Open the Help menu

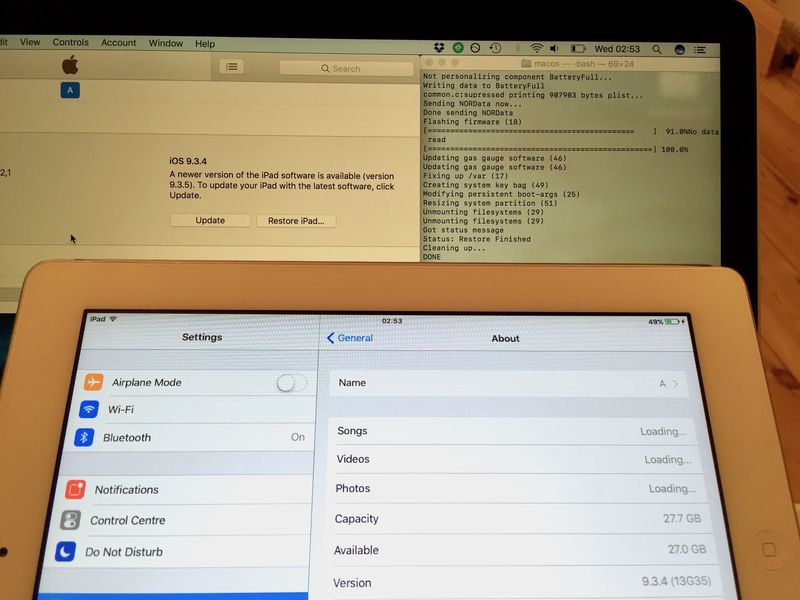point(205,44)
